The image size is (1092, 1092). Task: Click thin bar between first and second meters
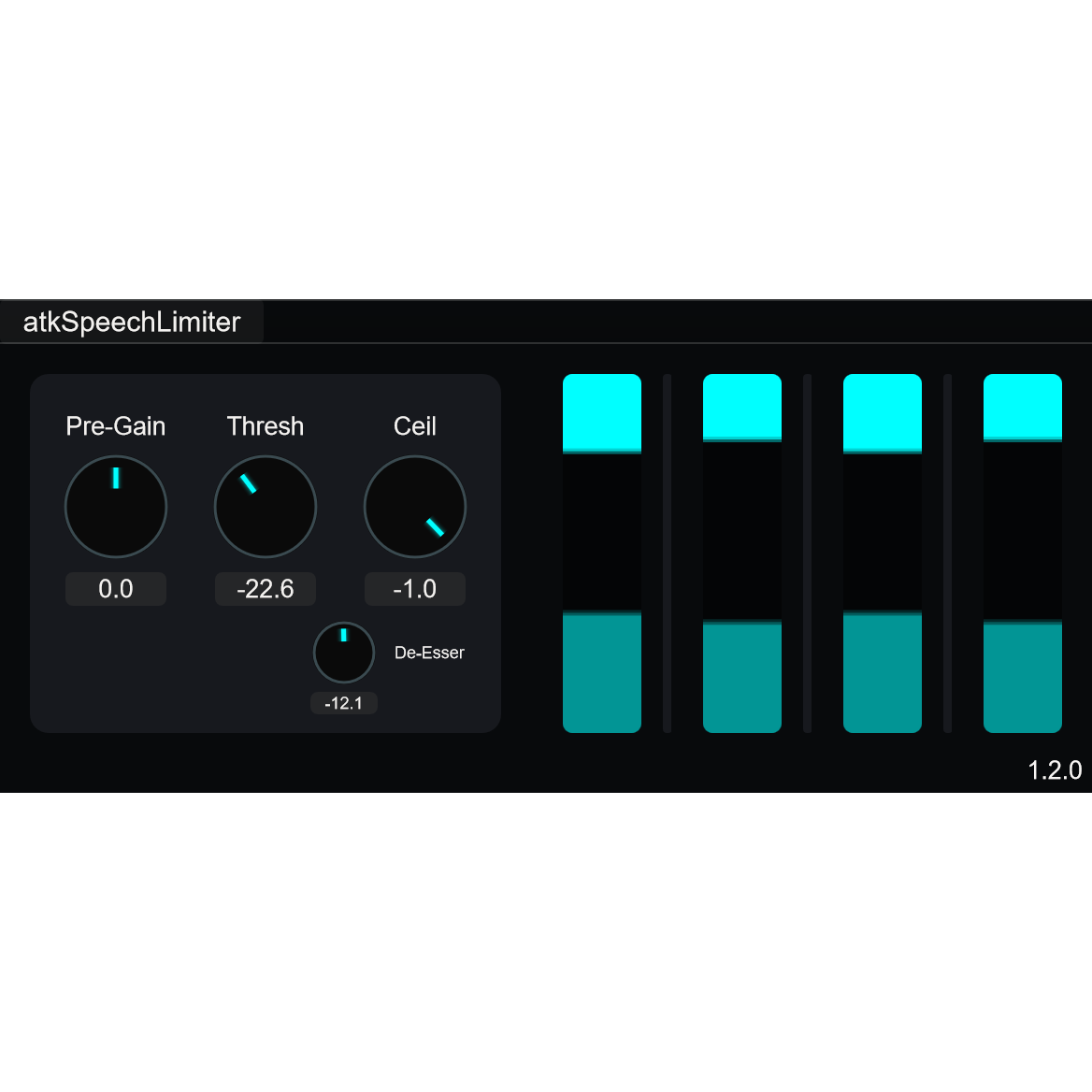coord(668,553)
